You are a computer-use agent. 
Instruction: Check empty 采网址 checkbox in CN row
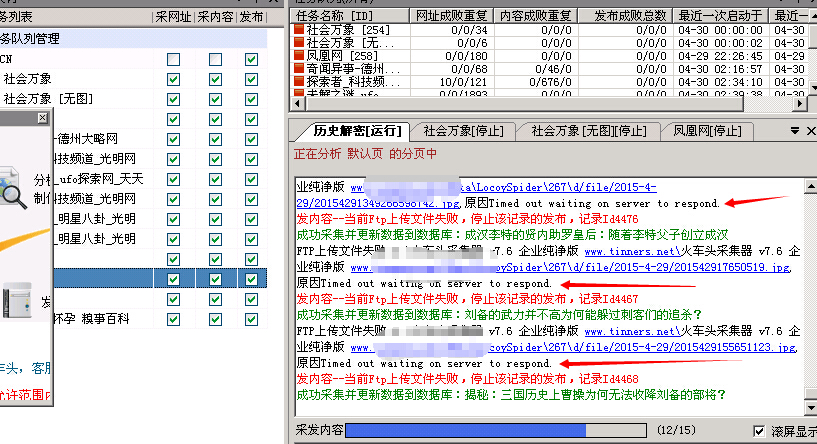pyautogui.click(x=173, y=60)
